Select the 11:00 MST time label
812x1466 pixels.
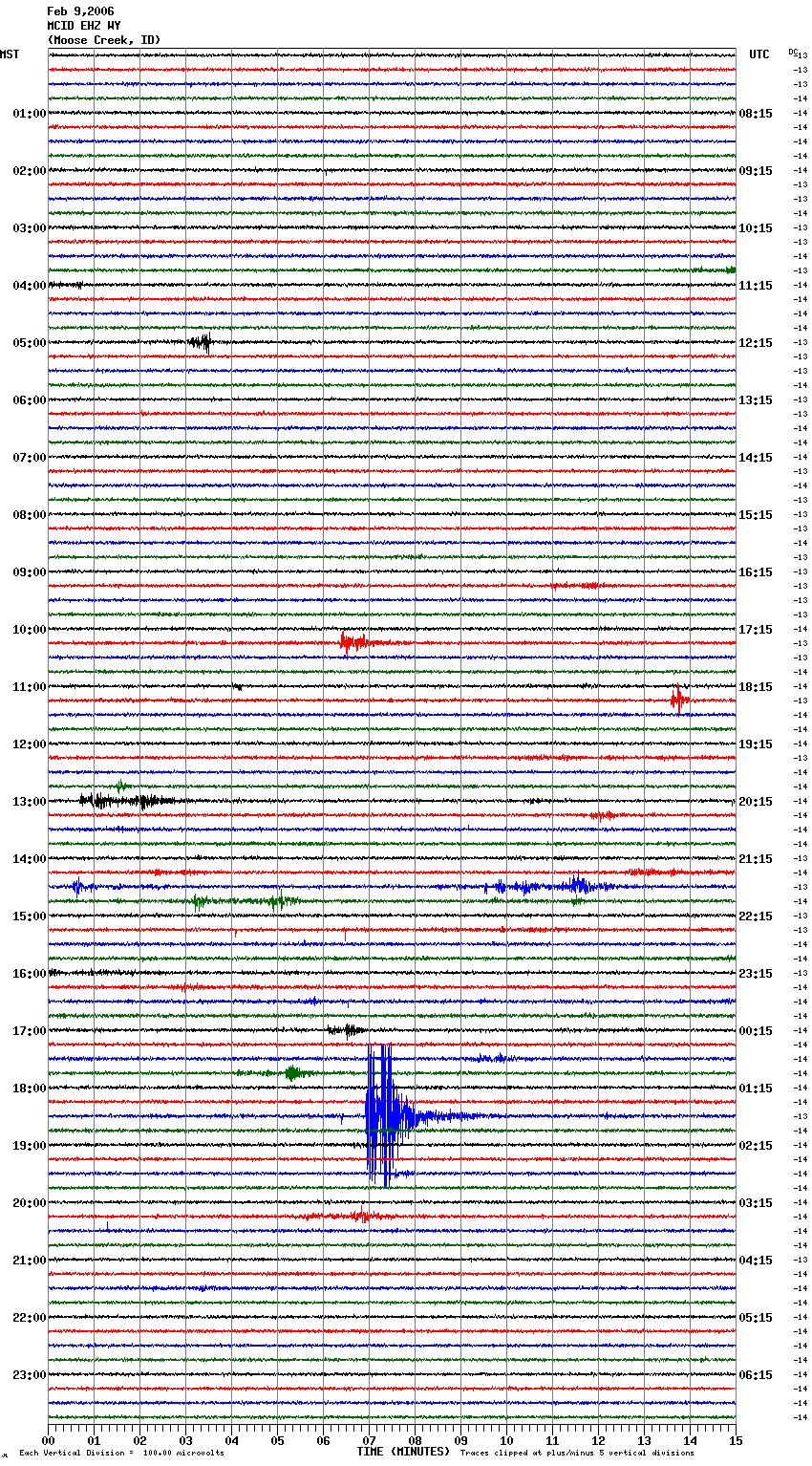coord(30,687)
